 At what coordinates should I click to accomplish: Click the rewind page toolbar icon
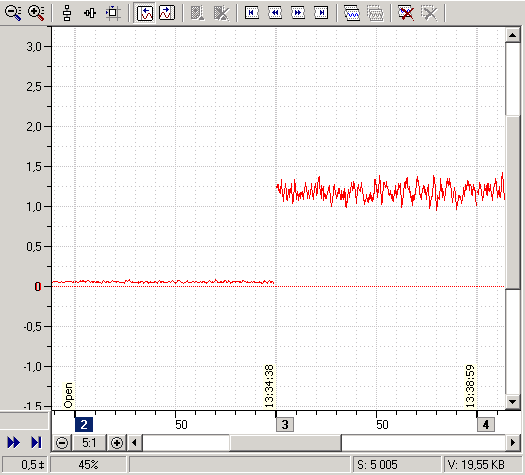(x=275, y=13)
